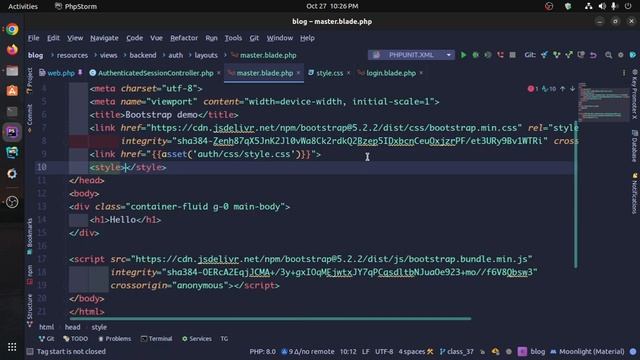Open the File menu
The image size is (640, 360).
pyautogui.click(x=33, y=38)
